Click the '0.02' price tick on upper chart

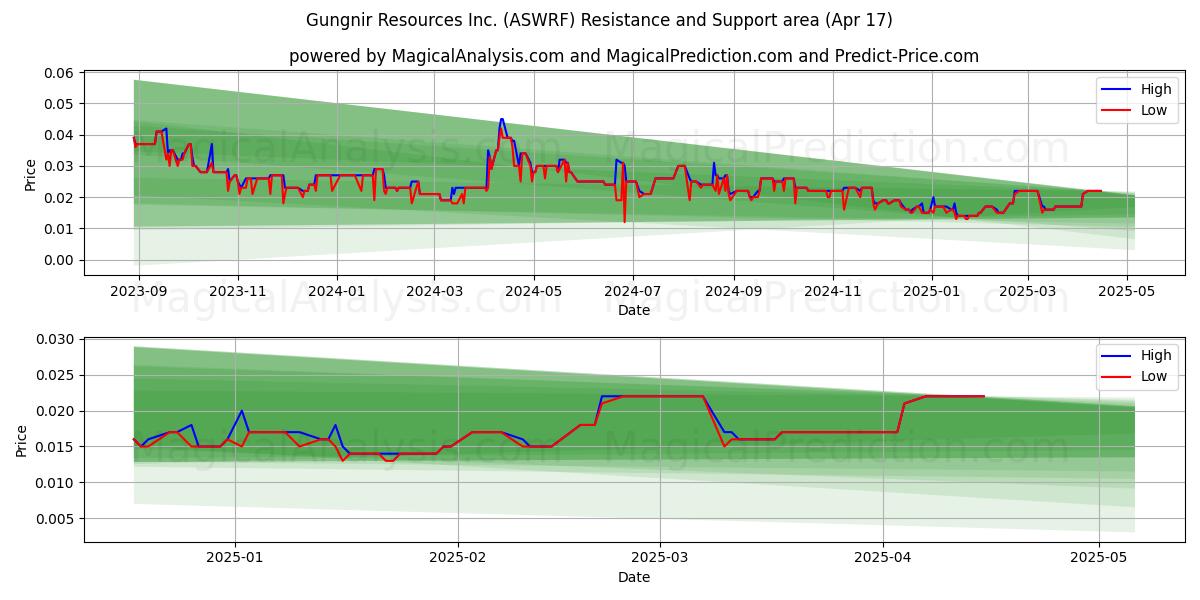click(60, 198)
